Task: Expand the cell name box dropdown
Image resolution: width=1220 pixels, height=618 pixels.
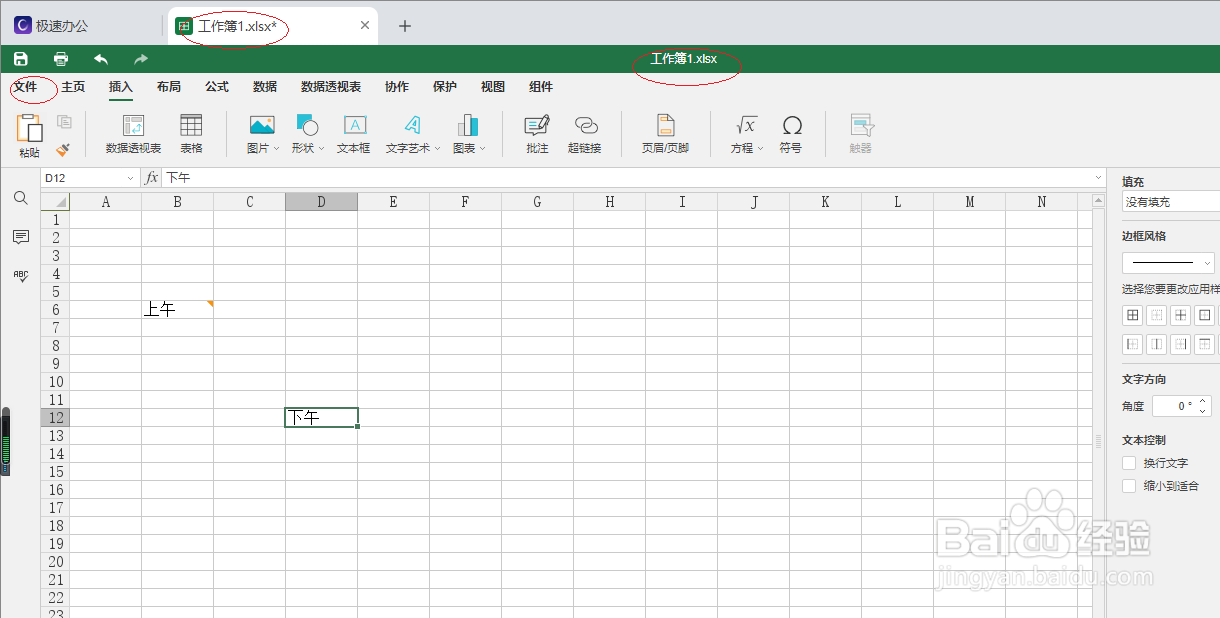Action: tap(130, 177)
